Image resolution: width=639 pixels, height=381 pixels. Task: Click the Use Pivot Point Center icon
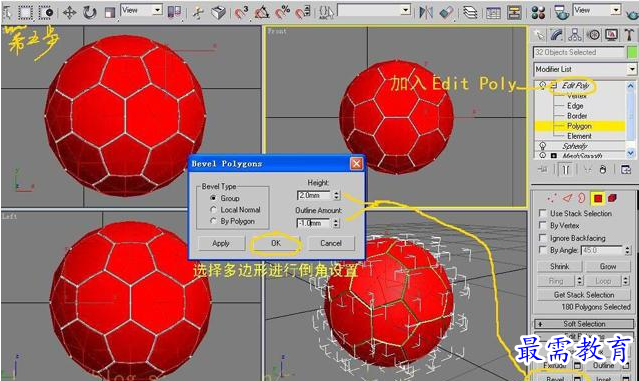tap(174, 12)
